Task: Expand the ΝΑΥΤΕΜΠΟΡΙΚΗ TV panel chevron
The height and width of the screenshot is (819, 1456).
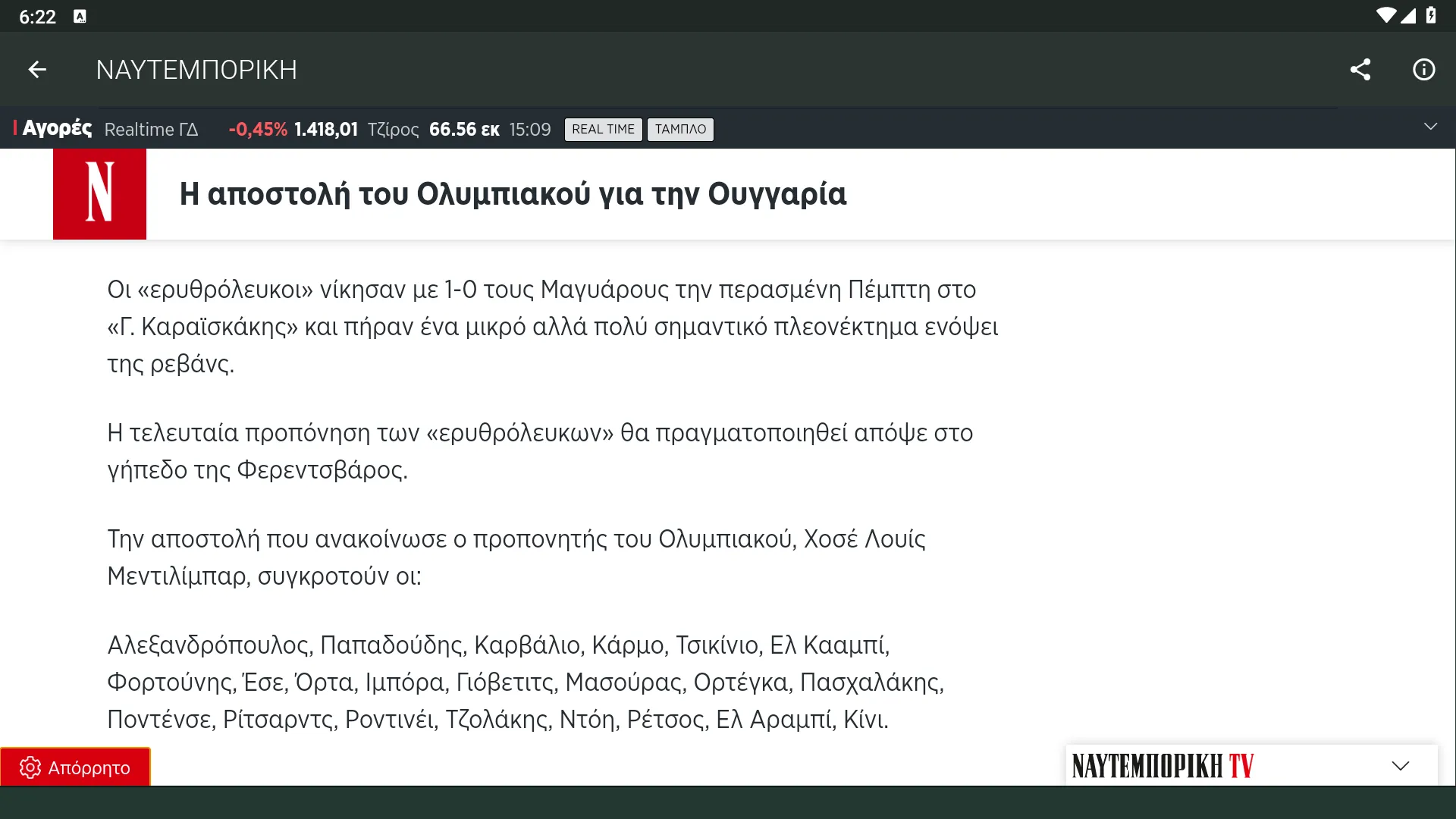Action: 1401,766
